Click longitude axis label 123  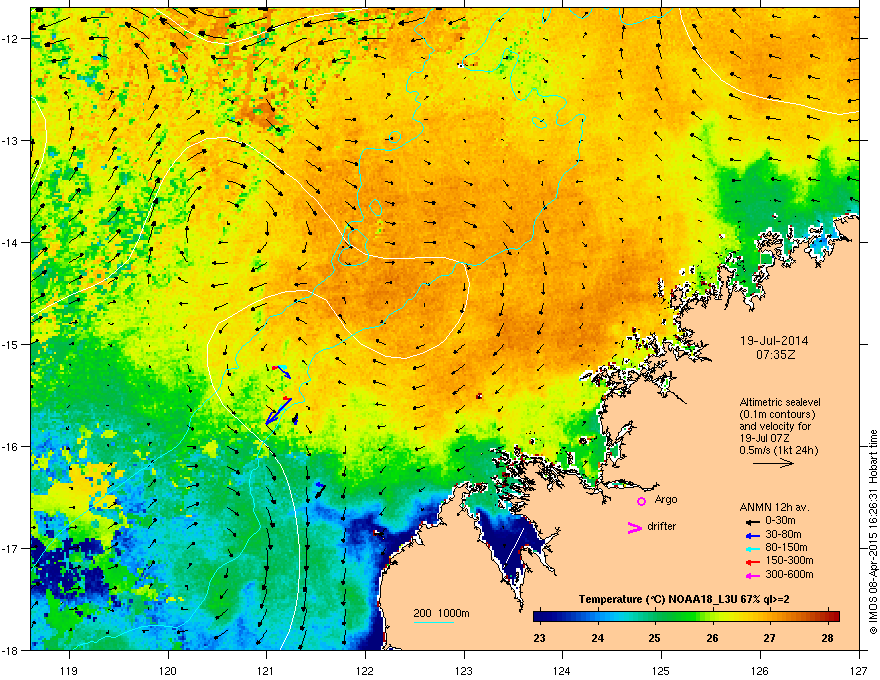point(464,670)
